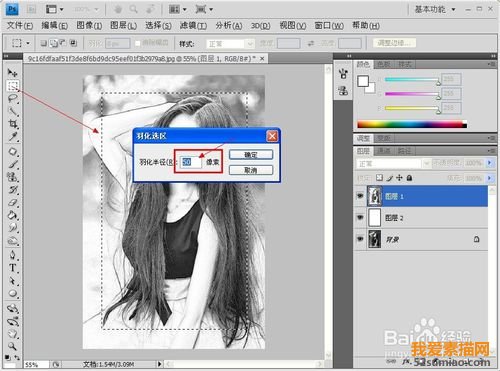Select the Blur tool
This screenshot has height=371, width=500.
click(13, 227)
